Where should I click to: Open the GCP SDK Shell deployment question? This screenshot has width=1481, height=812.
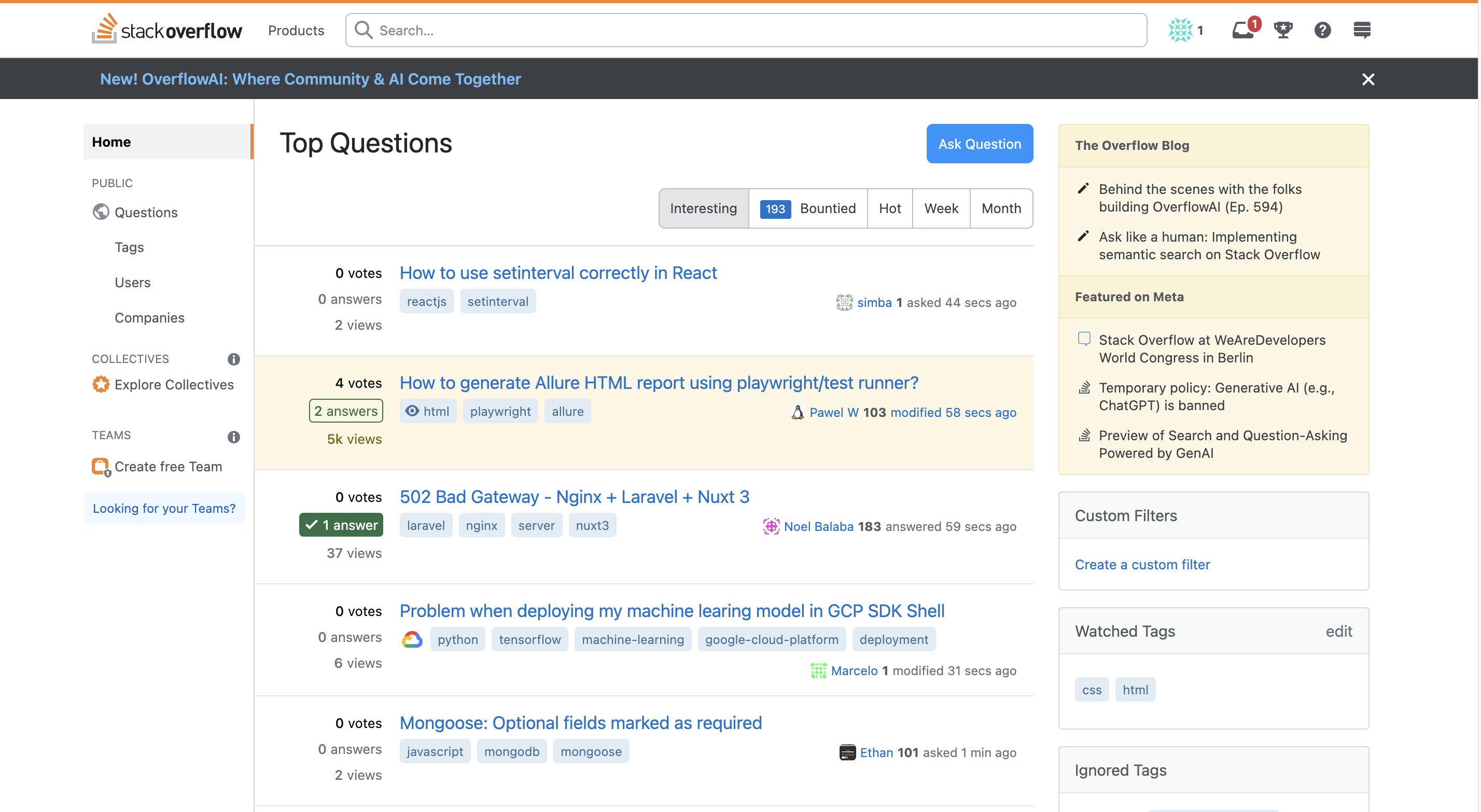pos(672,610)
